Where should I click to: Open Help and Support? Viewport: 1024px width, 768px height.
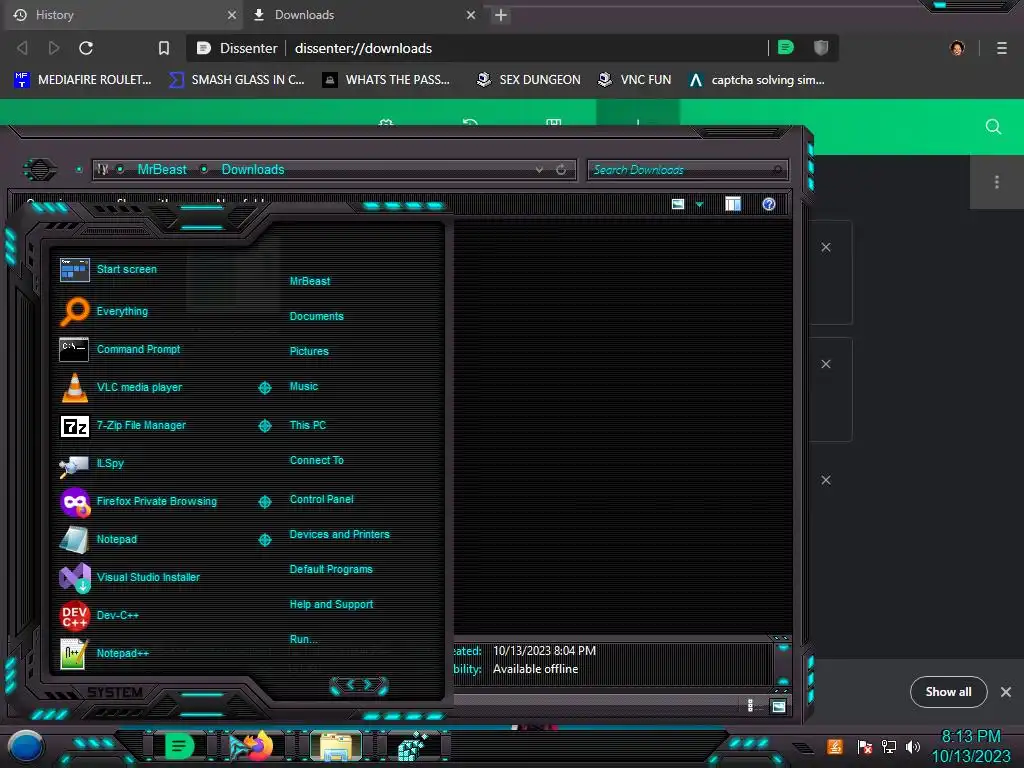click(x=331, y=605)
